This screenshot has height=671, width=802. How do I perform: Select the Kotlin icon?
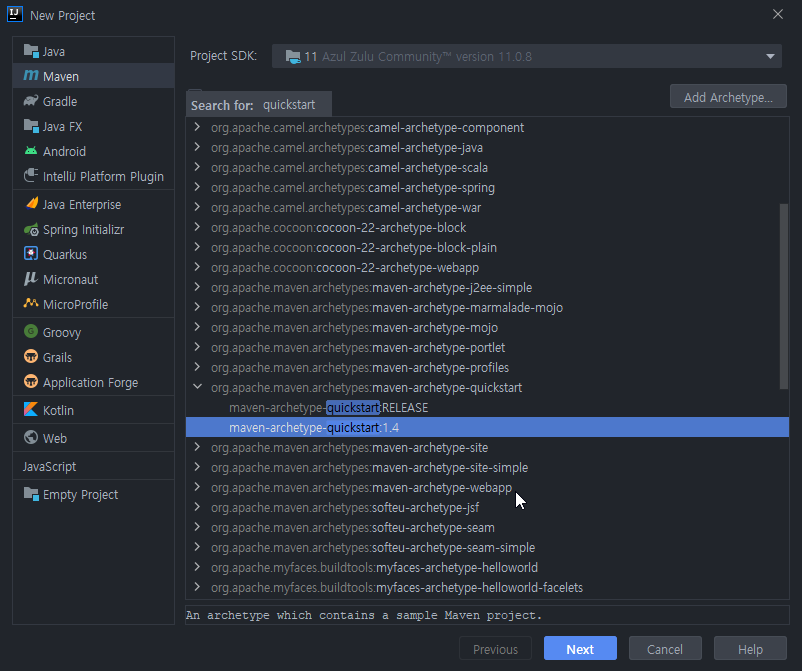point(31,409)
